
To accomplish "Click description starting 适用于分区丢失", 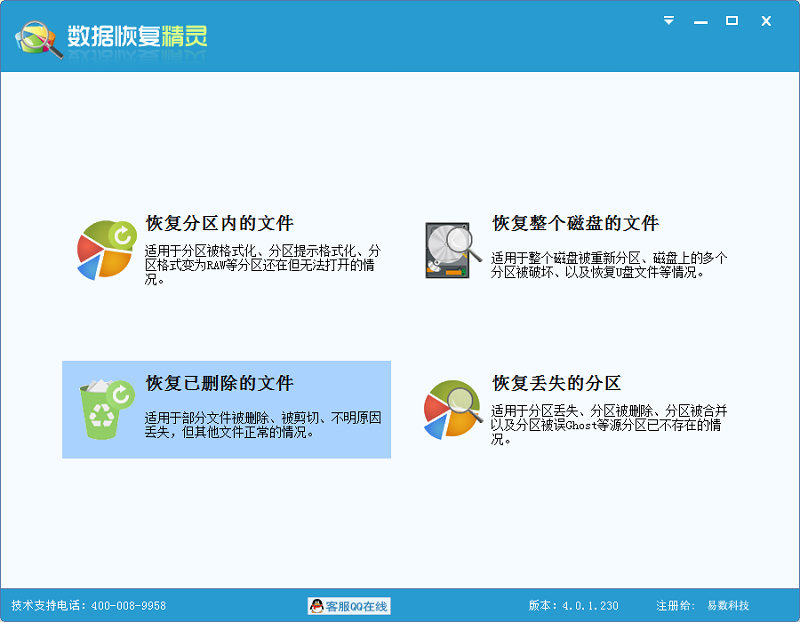I will [609, 425].
